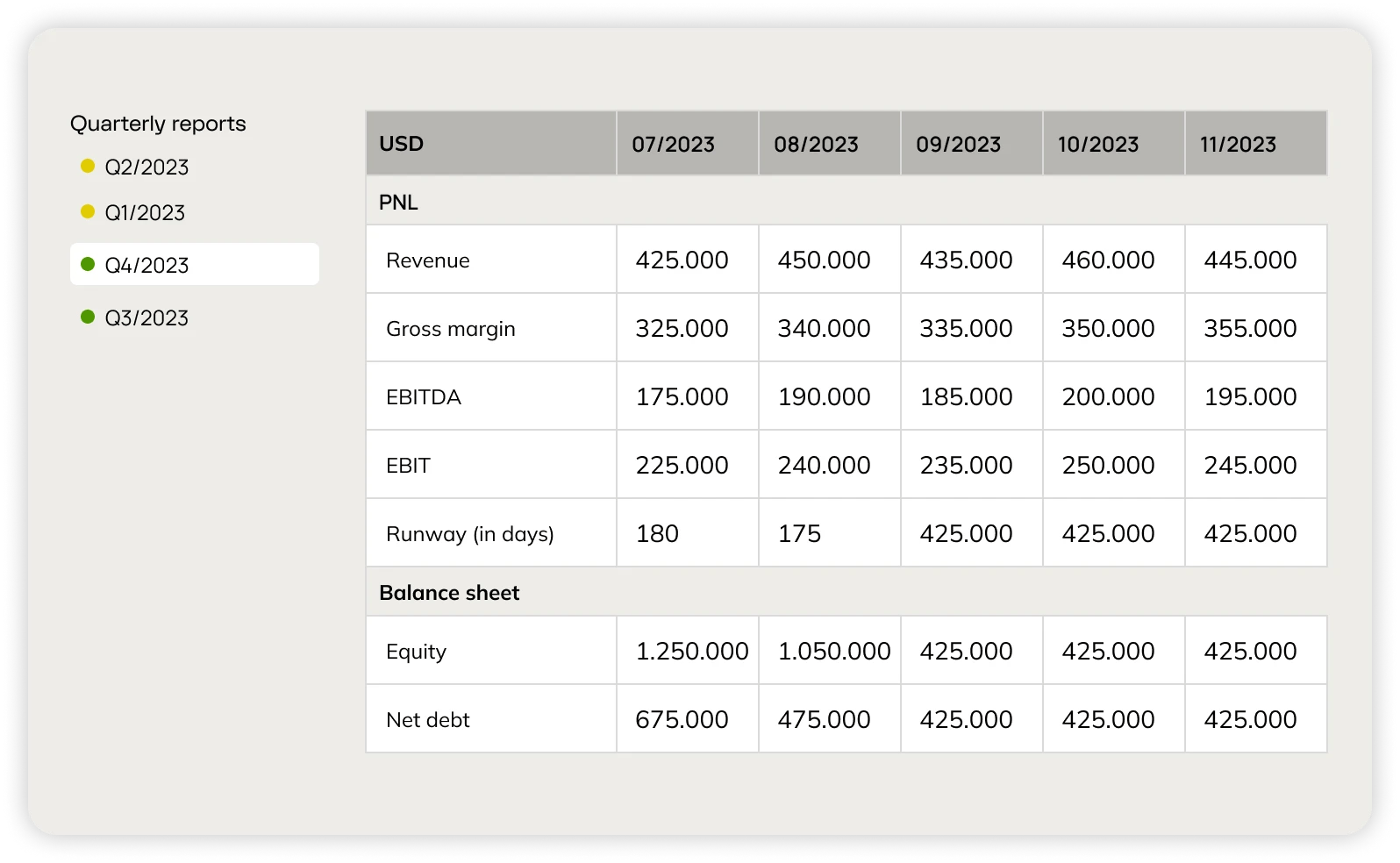Select the Revenue row label

(428, 260)
